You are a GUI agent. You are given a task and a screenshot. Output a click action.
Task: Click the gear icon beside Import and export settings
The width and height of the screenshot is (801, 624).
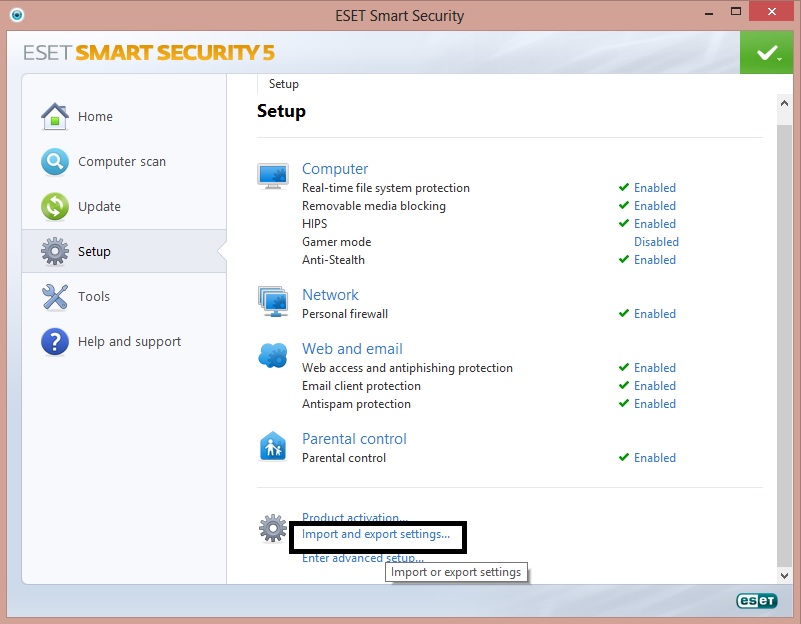(273, 528)
